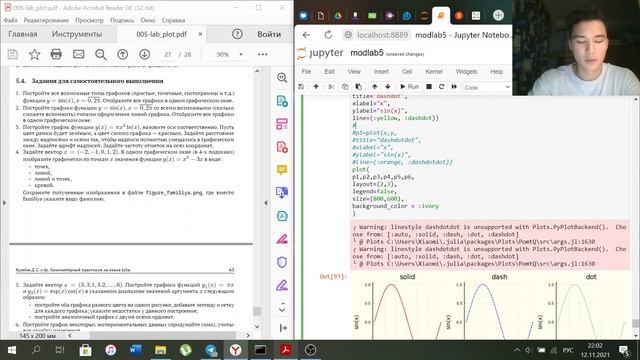Copy selected Jupyter cell

[x=345, y=87]
